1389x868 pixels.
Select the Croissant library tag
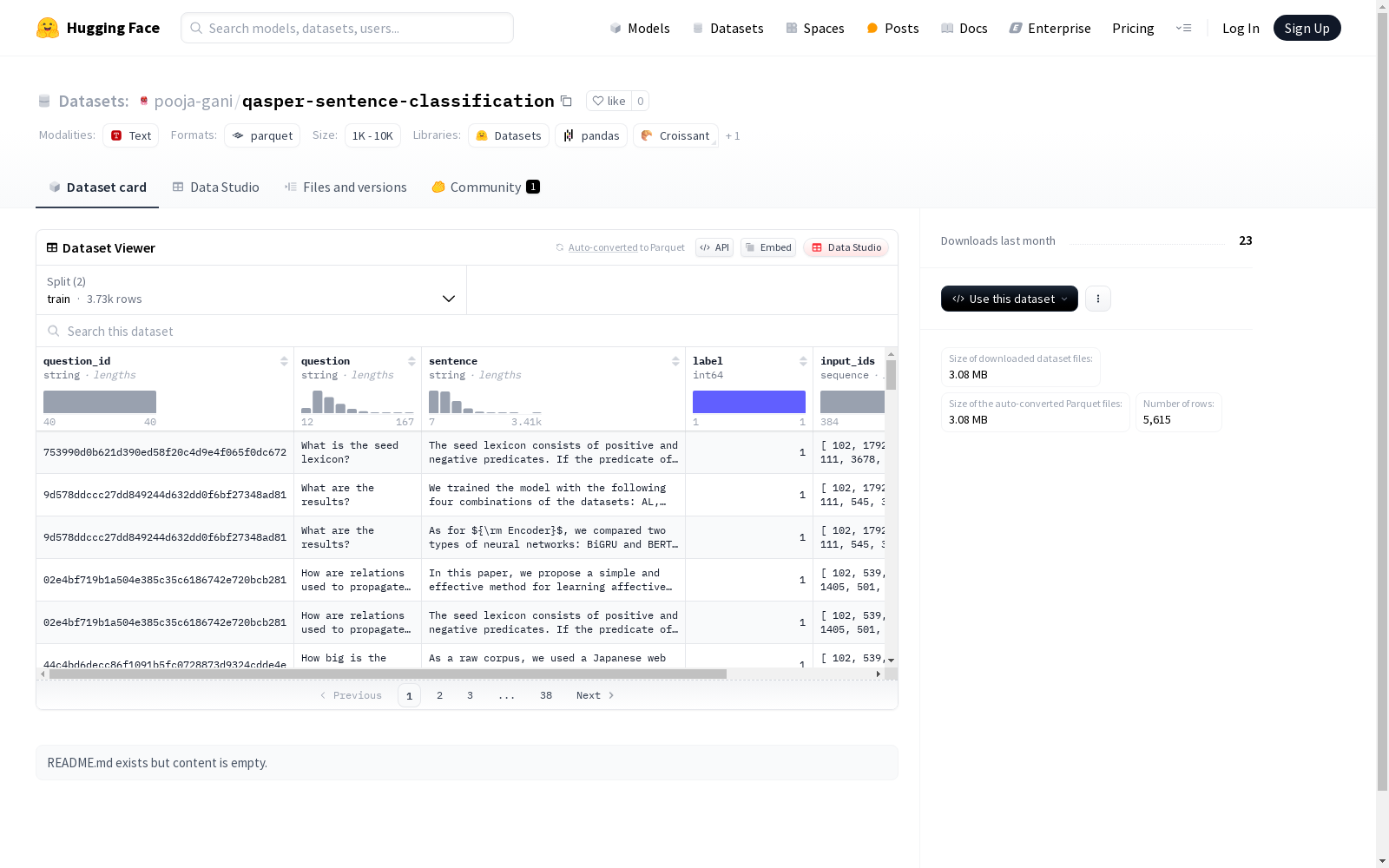pos(675,135)
